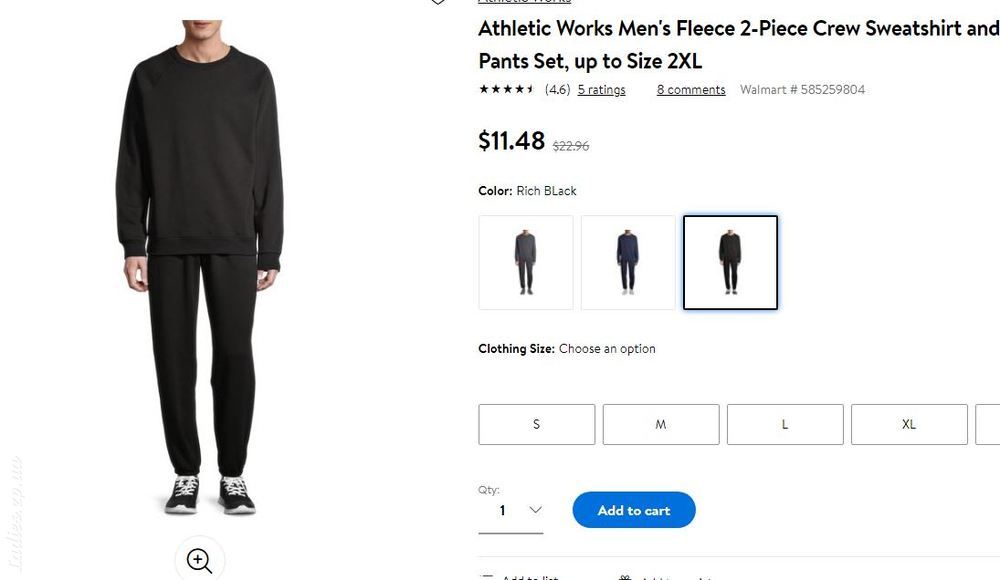This screenshot has width=1000, height=580.
Task: Choose size L option
Action: pyautogui.click(x=785, y=424)
